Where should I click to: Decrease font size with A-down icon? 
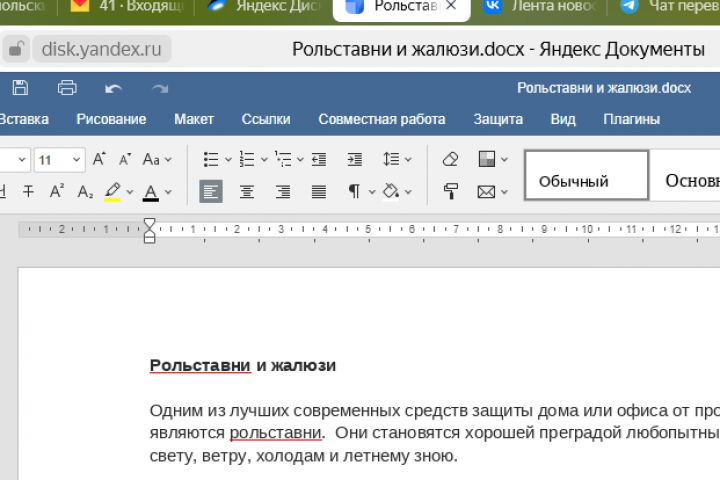[125, 159]
